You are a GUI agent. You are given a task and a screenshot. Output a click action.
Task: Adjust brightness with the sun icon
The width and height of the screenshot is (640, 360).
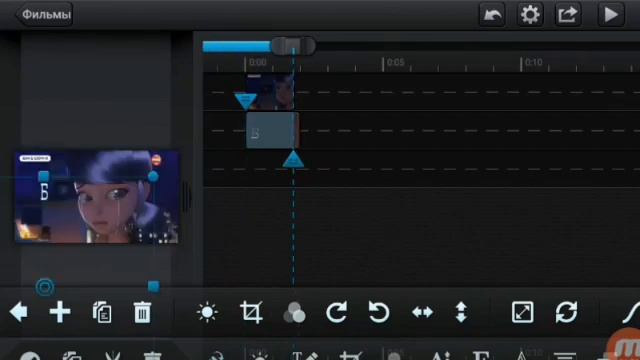pos(207,313)
